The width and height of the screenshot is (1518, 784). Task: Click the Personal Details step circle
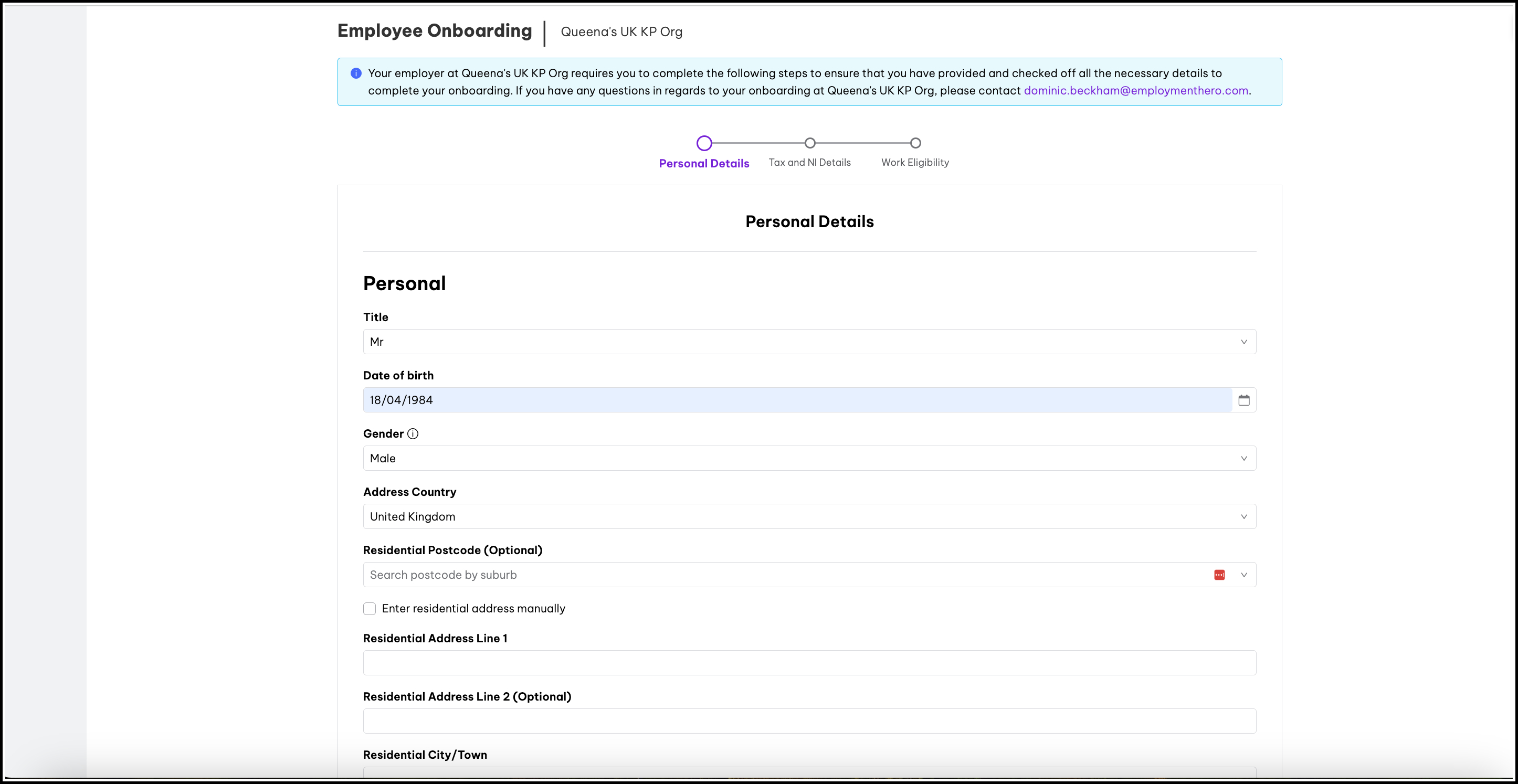coord(704,143)
